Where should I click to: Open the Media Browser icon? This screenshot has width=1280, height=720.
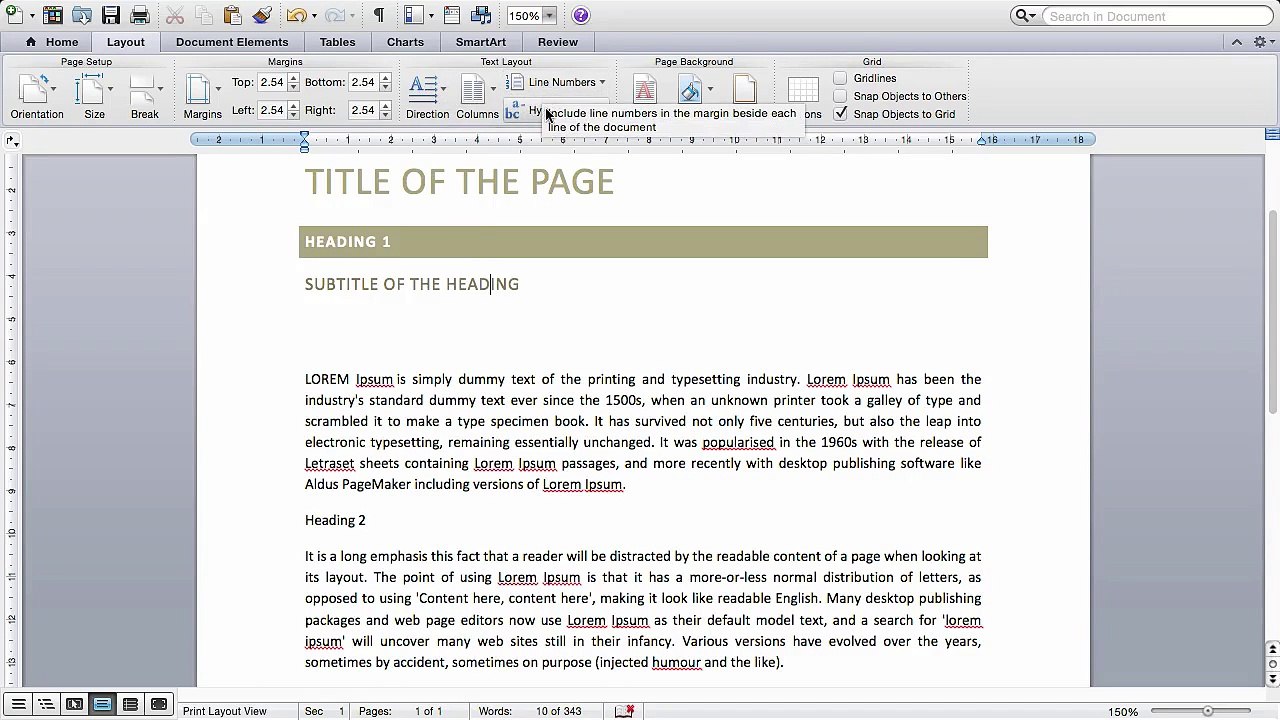(x=481, y=15)
